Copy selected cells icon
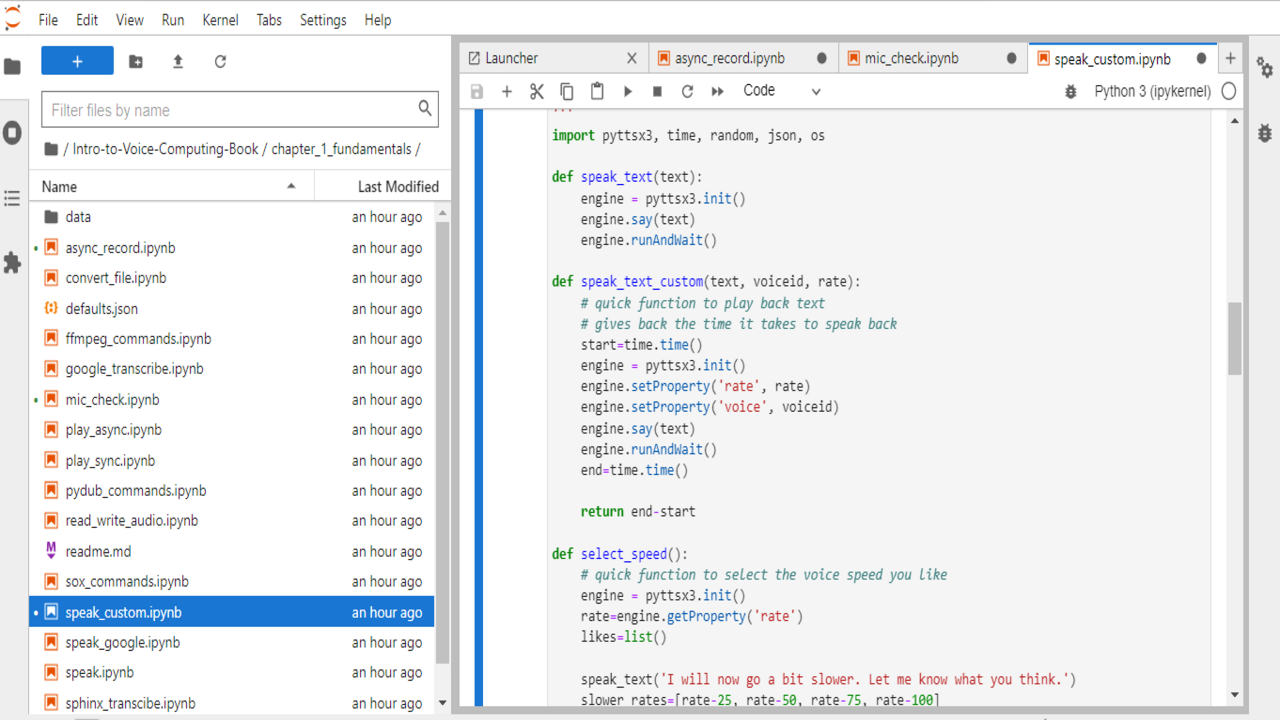 (567, 91)
